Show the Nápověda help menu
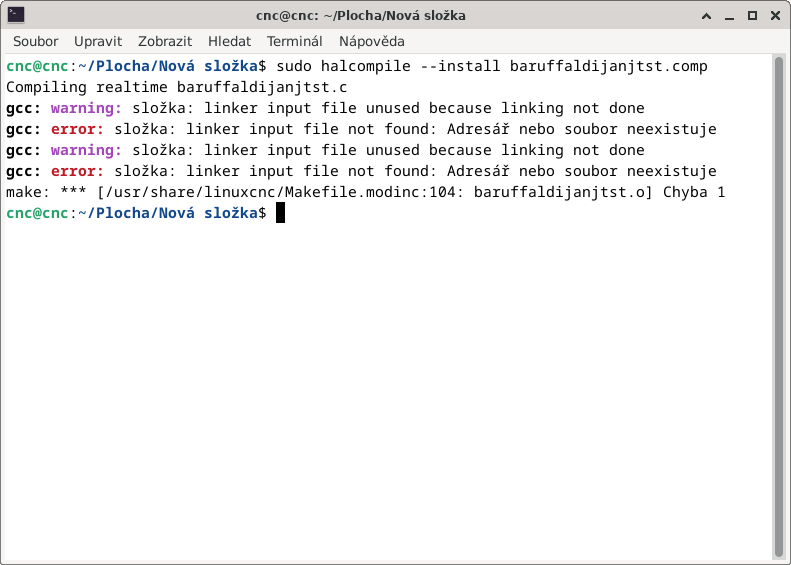Viewport: 791px width, 565px height. coord(372,41)
